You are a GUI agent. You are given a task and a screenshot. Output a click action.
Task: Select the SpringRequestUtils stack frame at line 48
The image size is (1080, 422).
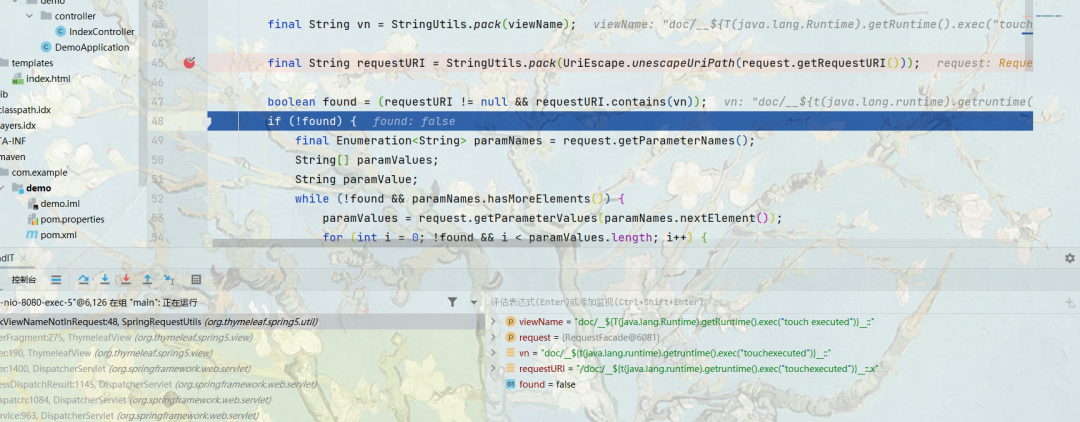[240, 321]
